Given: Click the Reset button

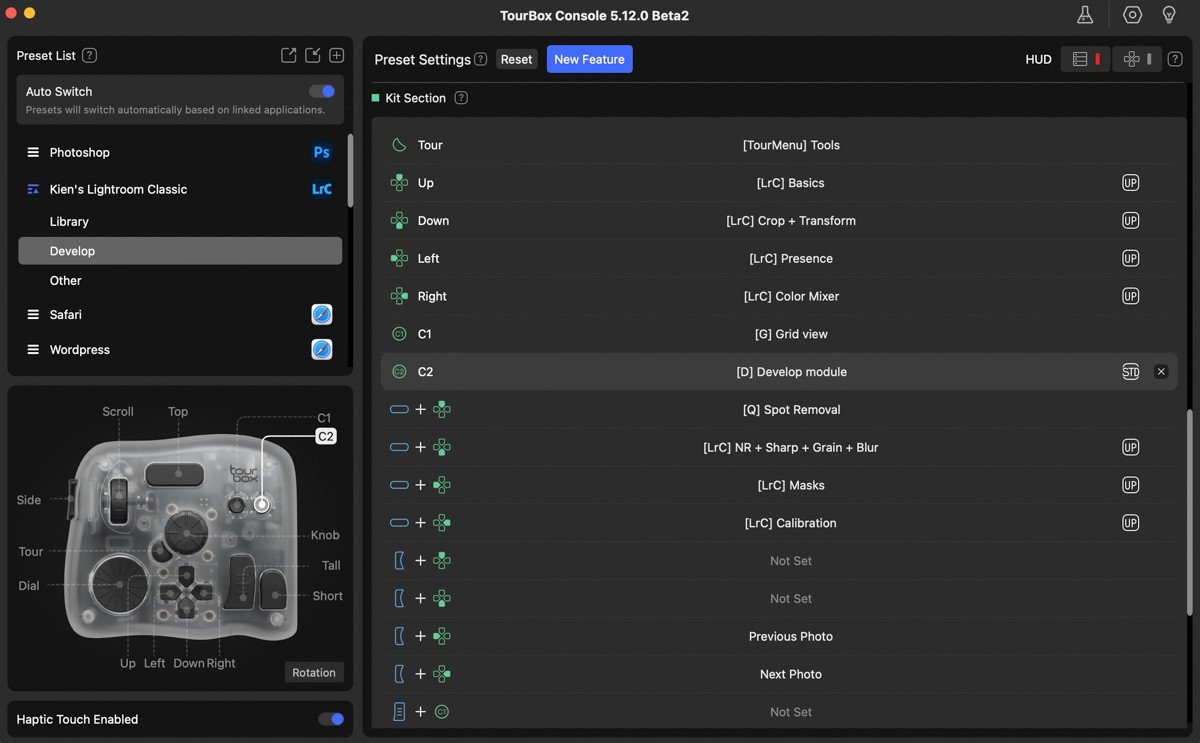Looking at the screenshot, I should pos(516,59).
